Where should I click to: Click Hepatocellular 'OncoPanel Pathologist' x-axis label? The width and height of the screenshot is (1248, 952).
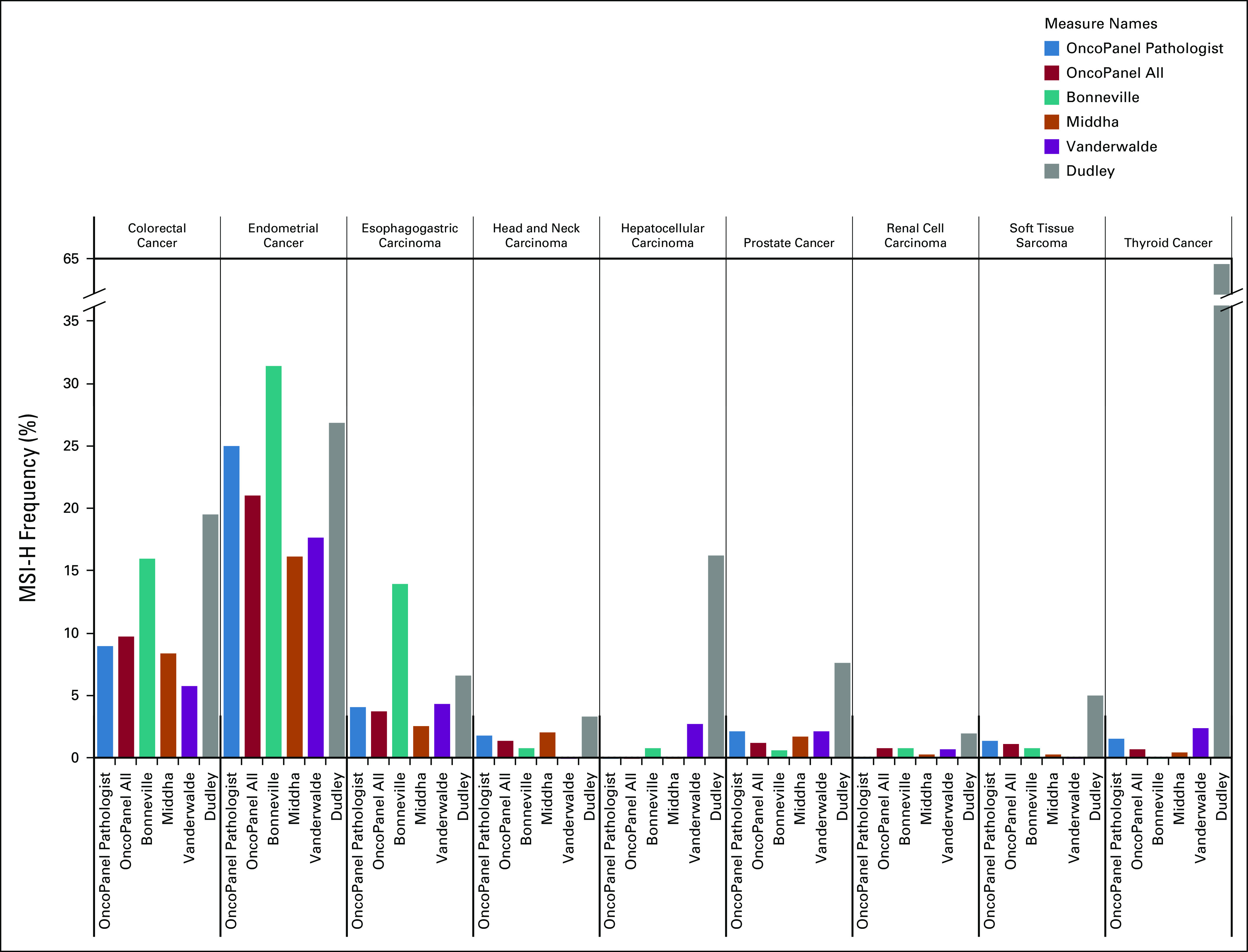point(610,850)
